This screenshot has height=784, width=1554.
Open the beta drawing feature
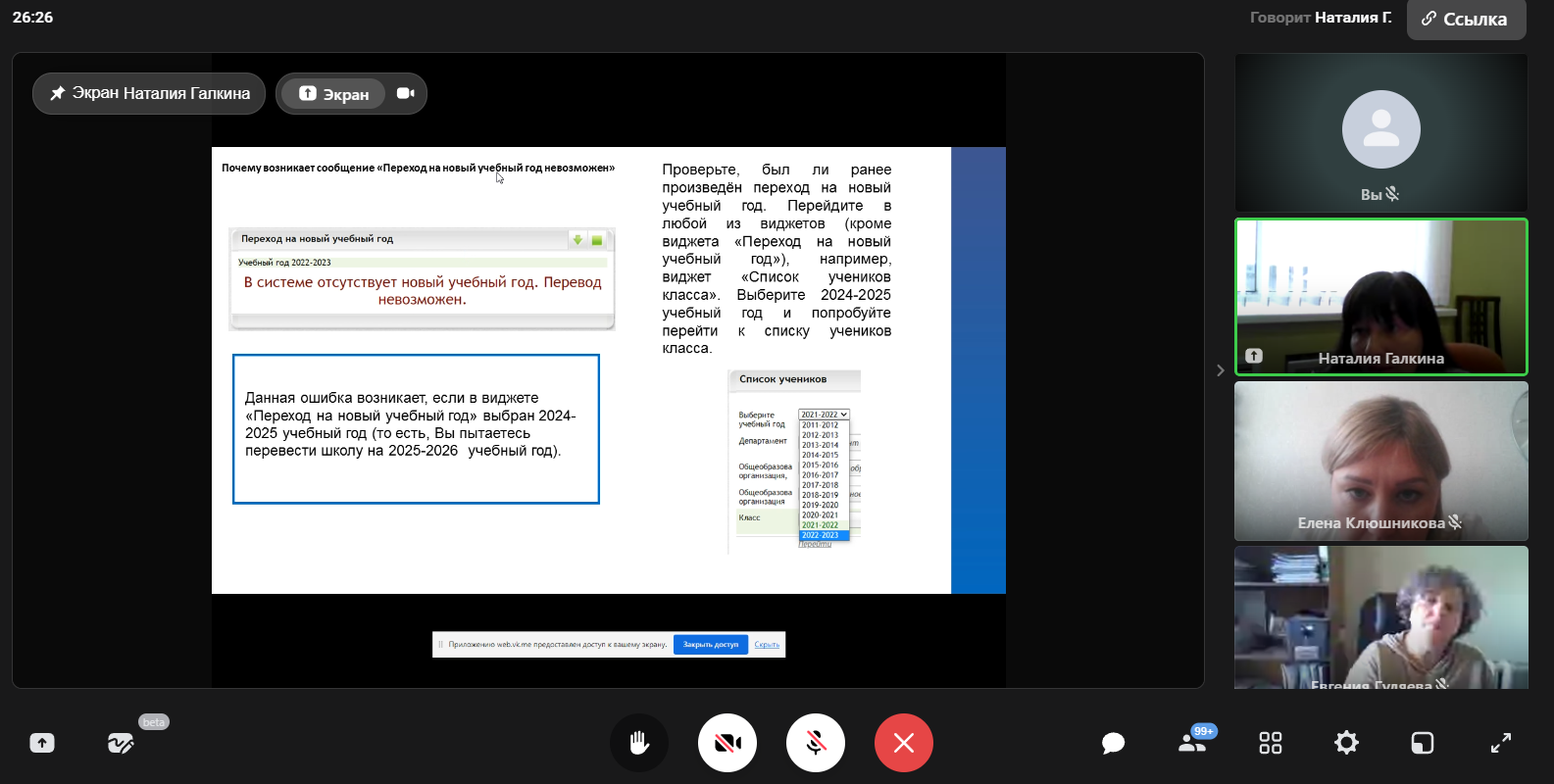(121, 743)
